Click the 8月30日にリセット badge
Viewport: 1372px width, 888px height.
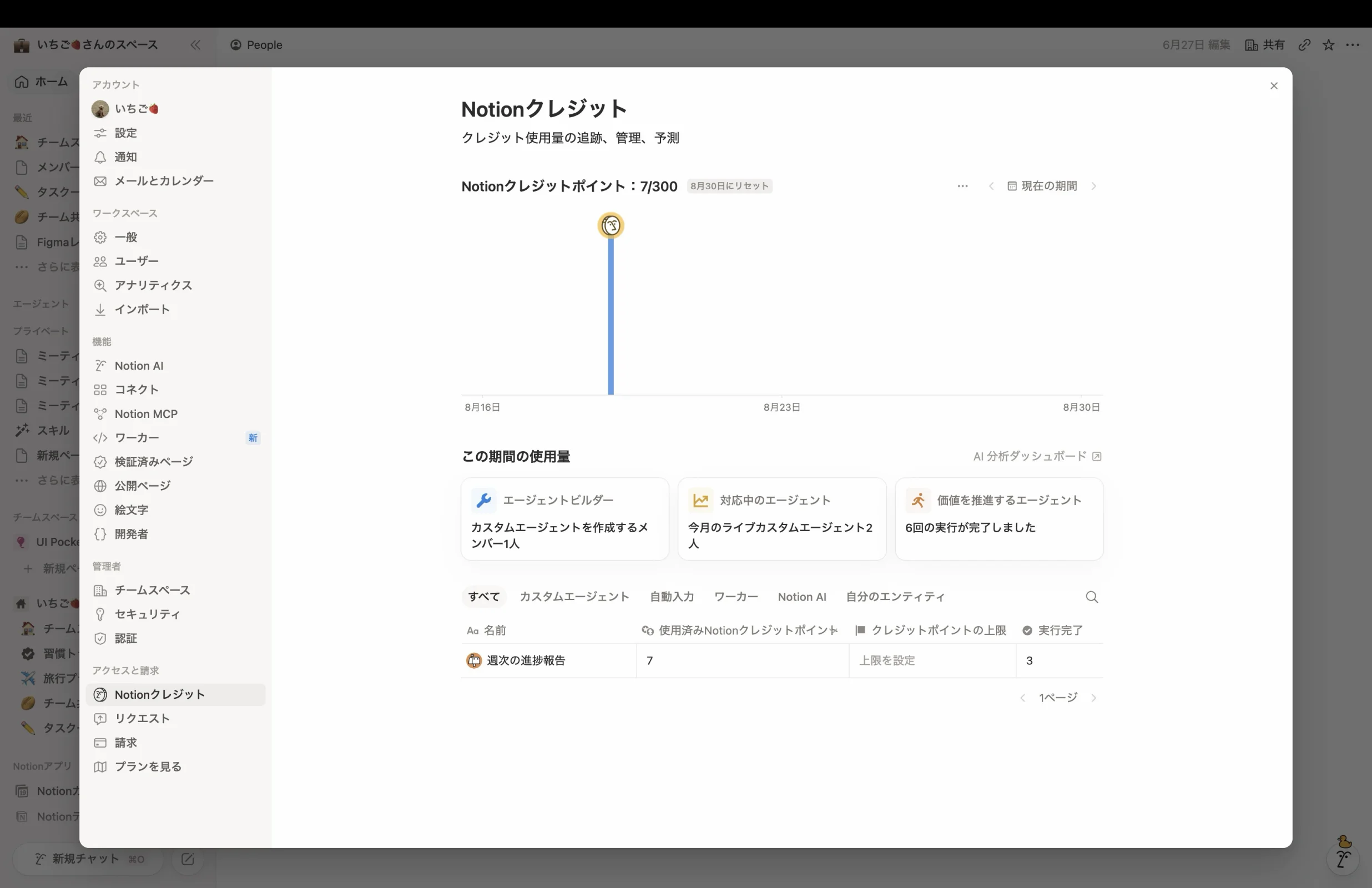729,186
